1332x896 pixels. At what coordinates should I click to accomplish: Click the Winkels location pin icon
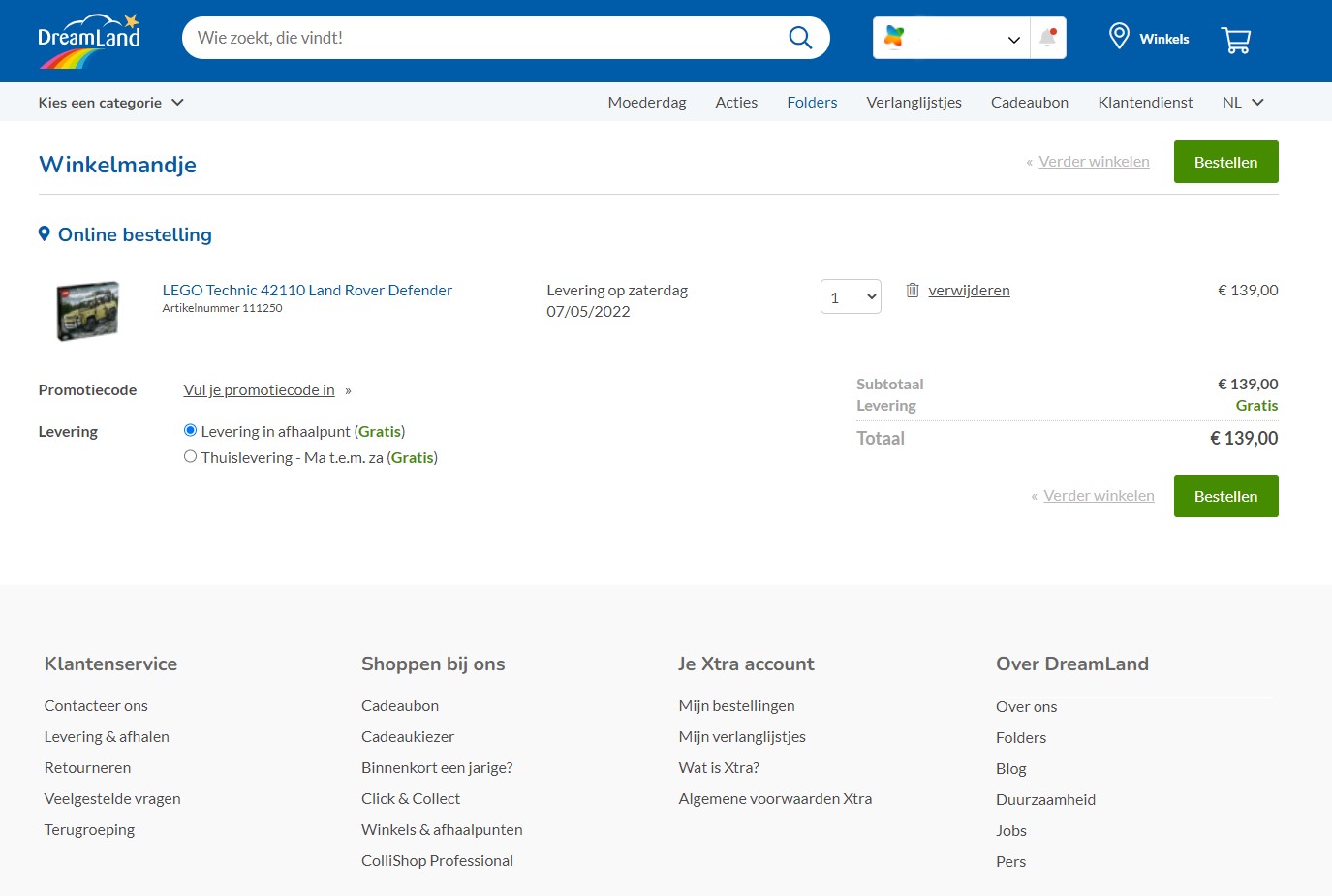(x=1119, y=37)
